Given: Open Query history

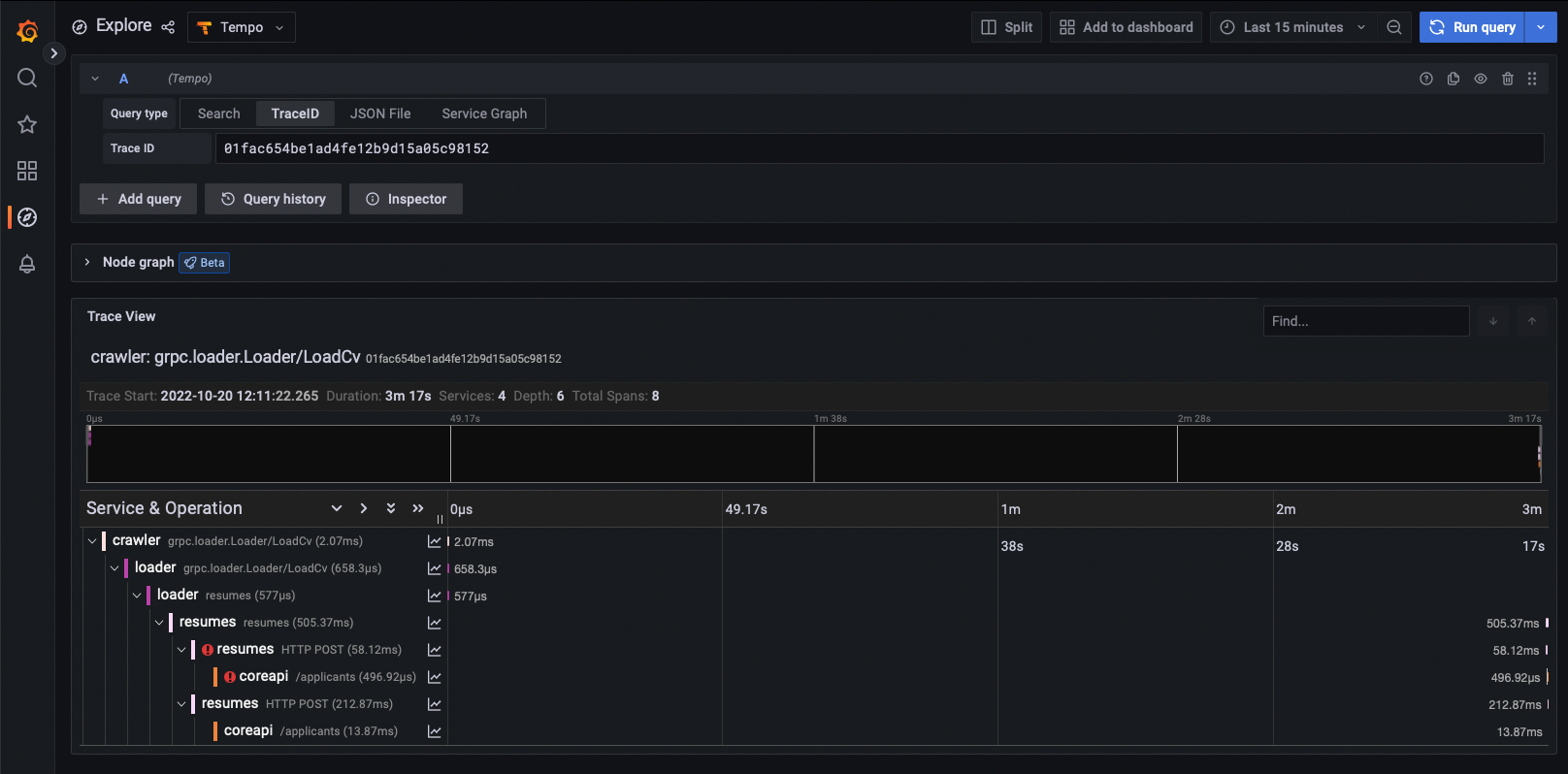Looking at the screenshot, I should click(x=273, y=199).
